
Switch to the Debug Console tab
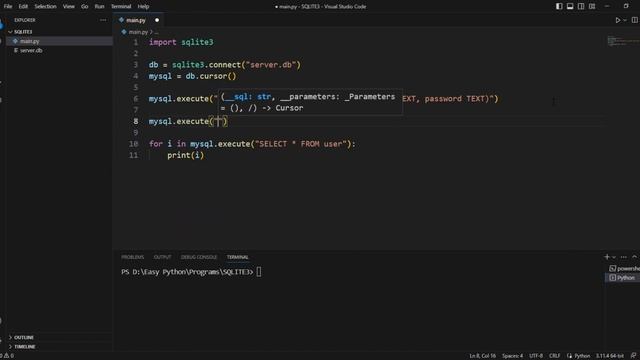pyautogui.click(x=199, y=257)
